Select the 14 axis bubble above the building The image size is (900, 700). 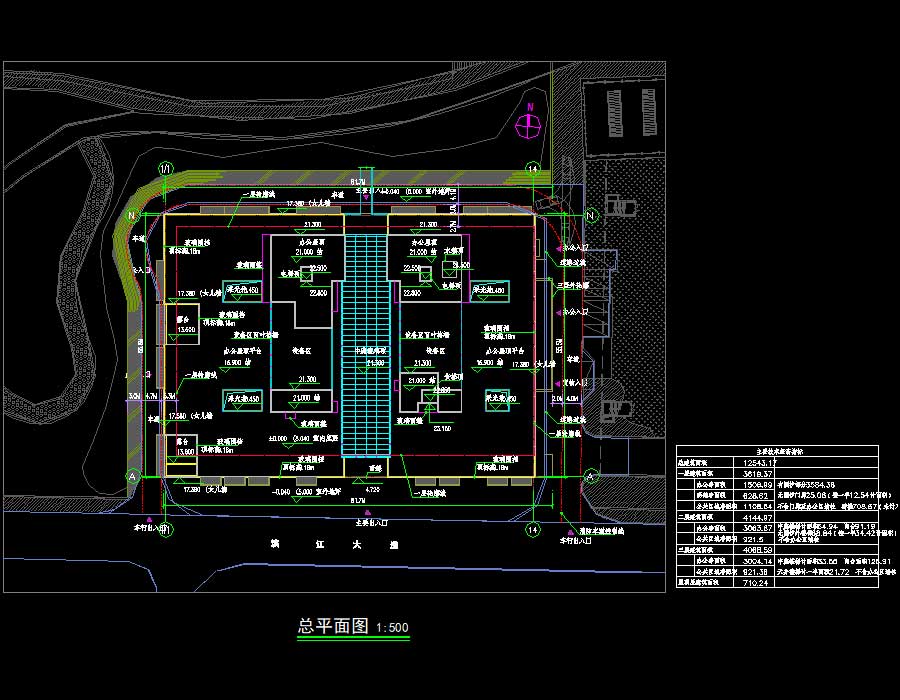[x=533, y=169]
